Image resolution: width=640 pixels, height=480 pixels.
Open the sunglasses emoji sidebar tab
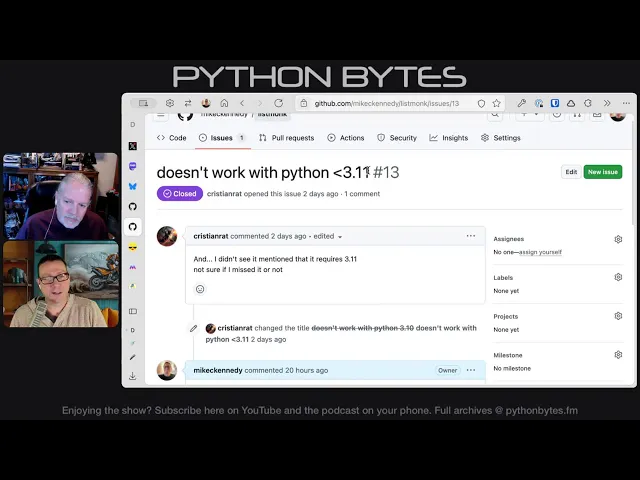133,247
